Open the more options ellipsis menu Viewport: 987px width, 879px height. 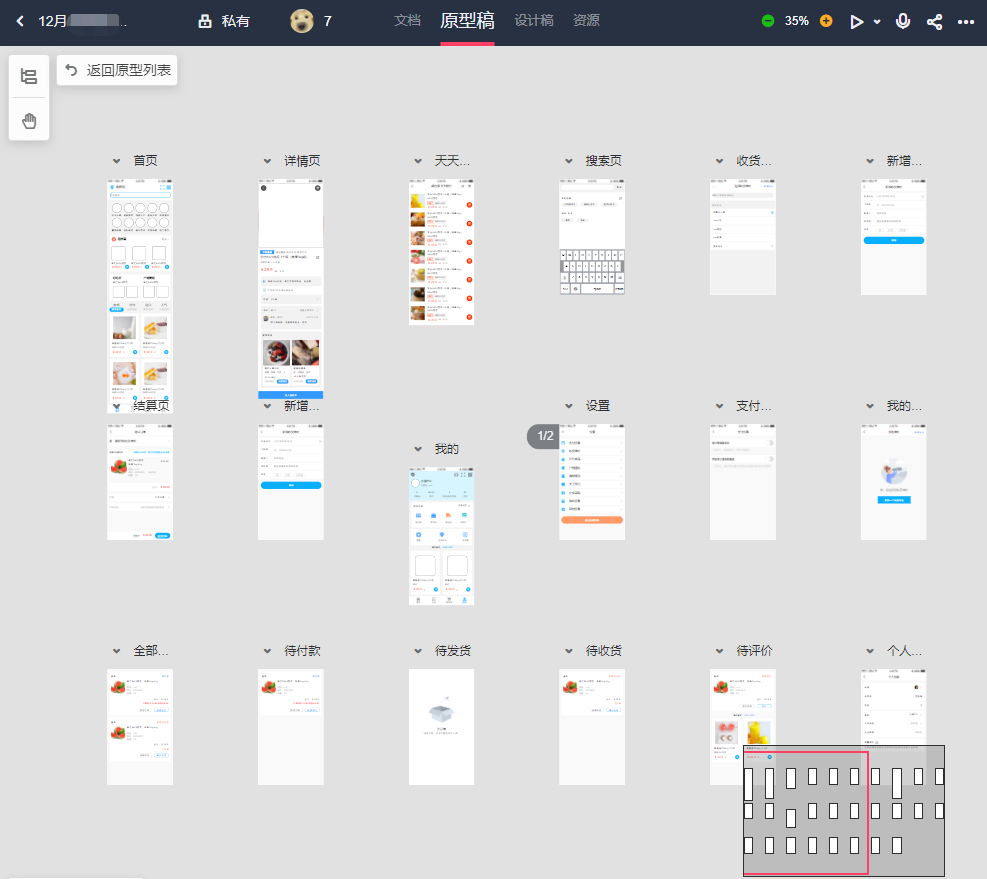[x=966, y=22]
